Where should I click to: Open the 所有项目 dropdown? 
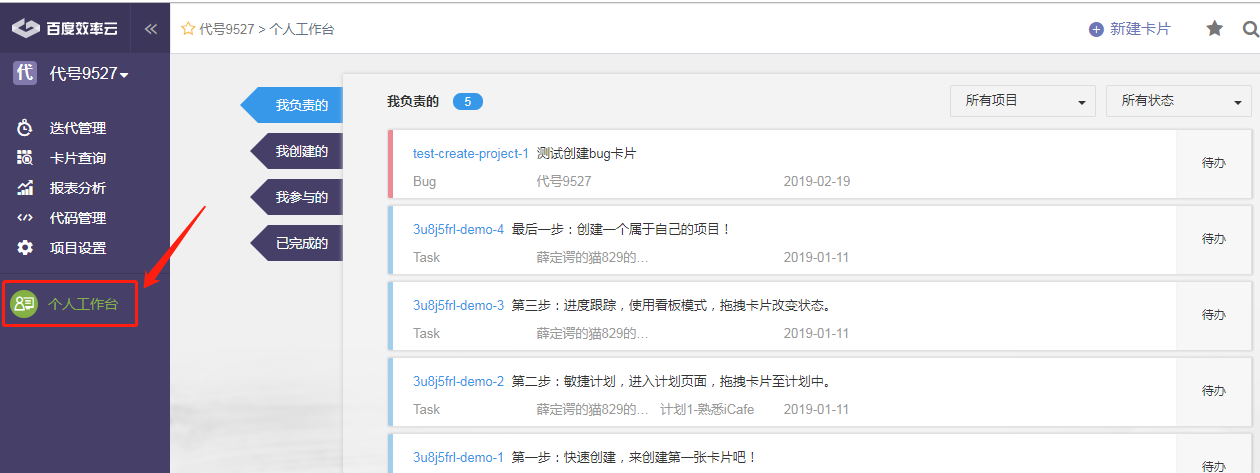click(1023, 101)
